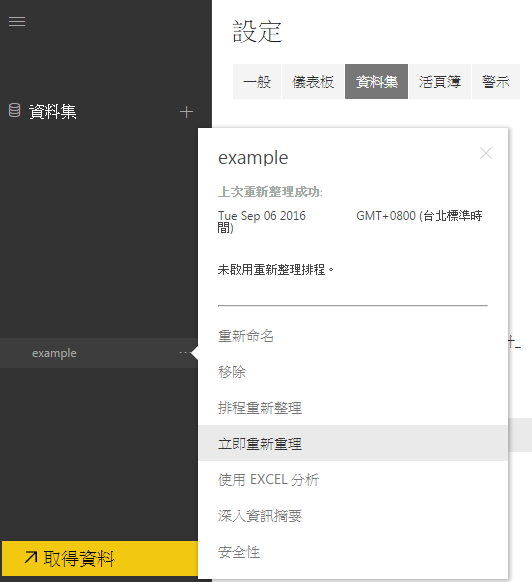Image resolution: width=532 pixels, height=582 pixels.
Task: Switch to the 一般 tab
Action: pyautogui.click(x=257, y=82)
